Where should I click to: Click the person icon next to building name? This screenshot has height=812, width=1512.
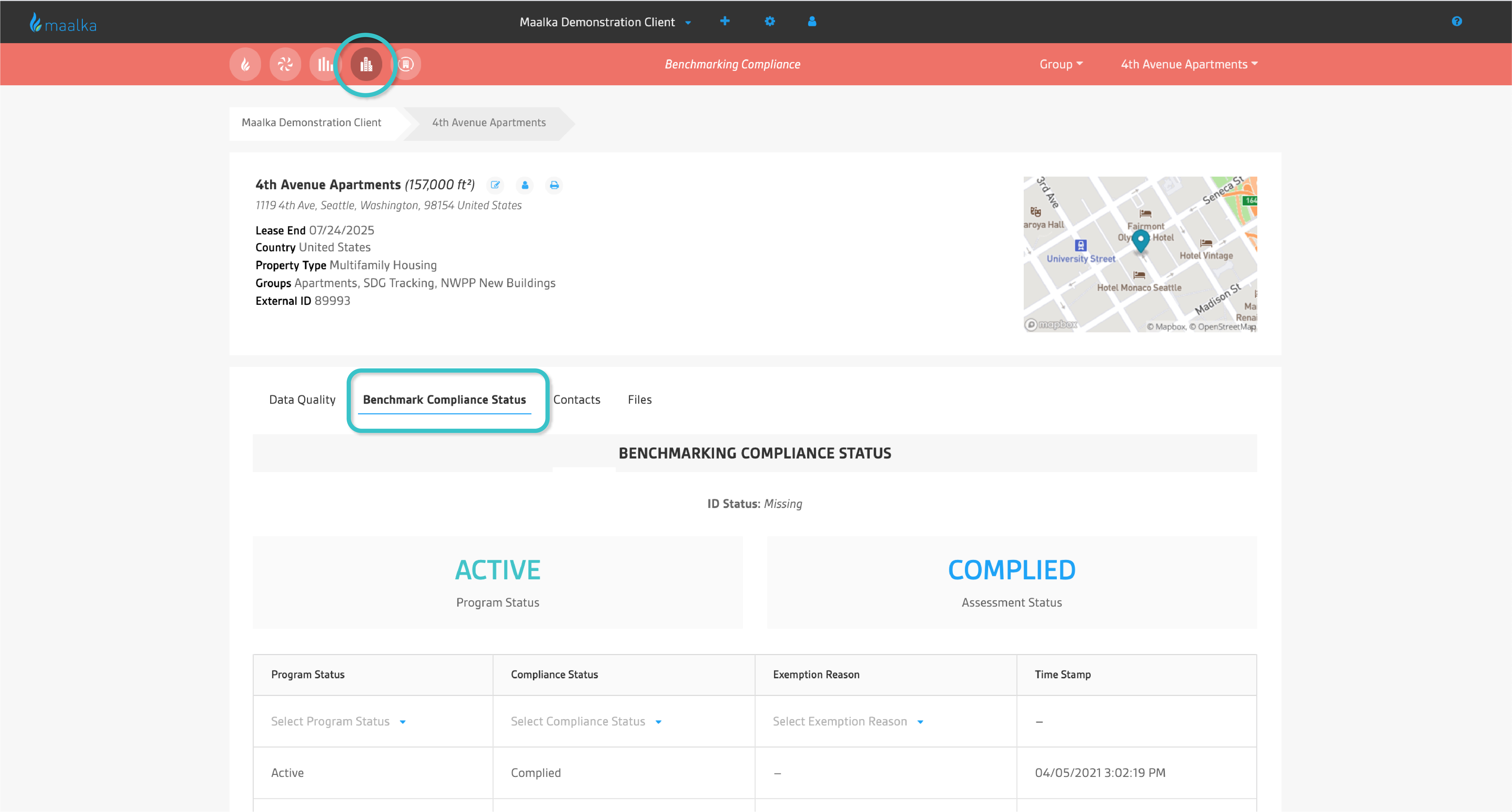pyautogui.click(x=525, y=185)
